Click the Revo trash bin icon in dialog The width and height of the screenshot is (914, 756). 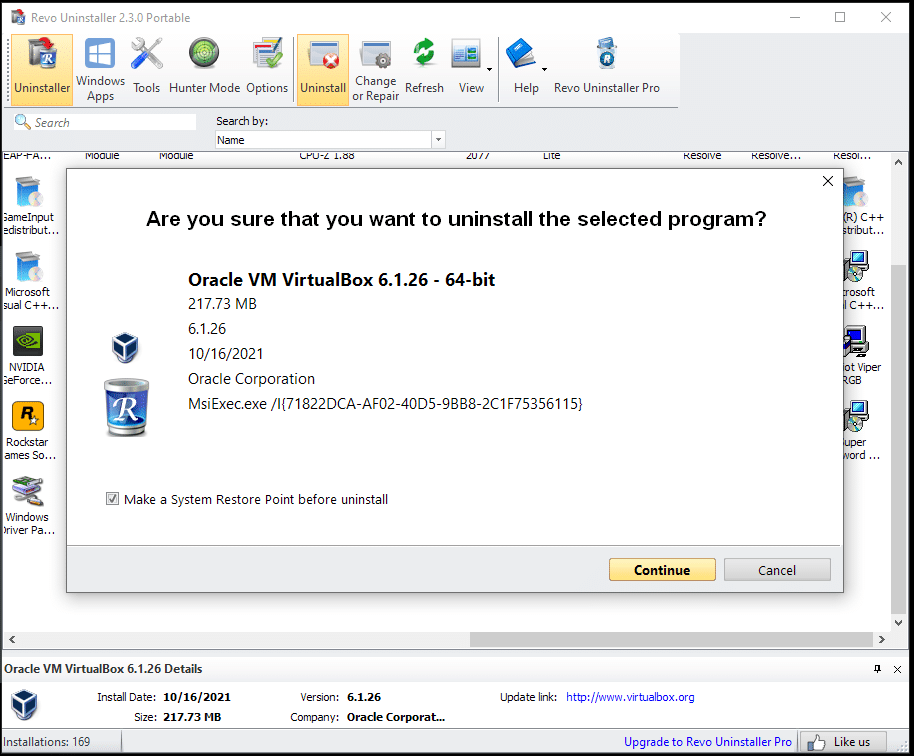126,407
